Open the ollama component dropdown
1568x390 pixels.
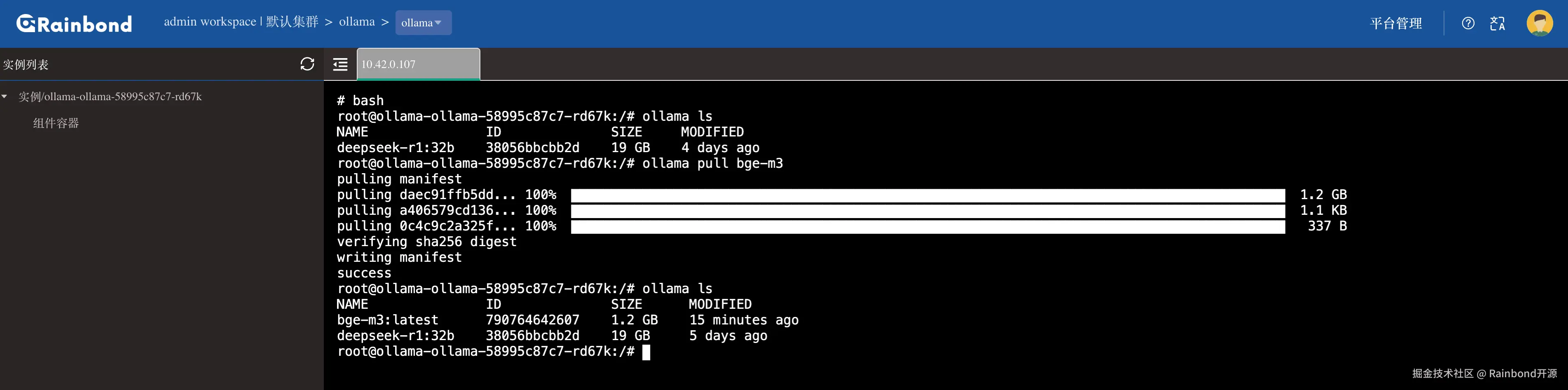click(423, 23)
